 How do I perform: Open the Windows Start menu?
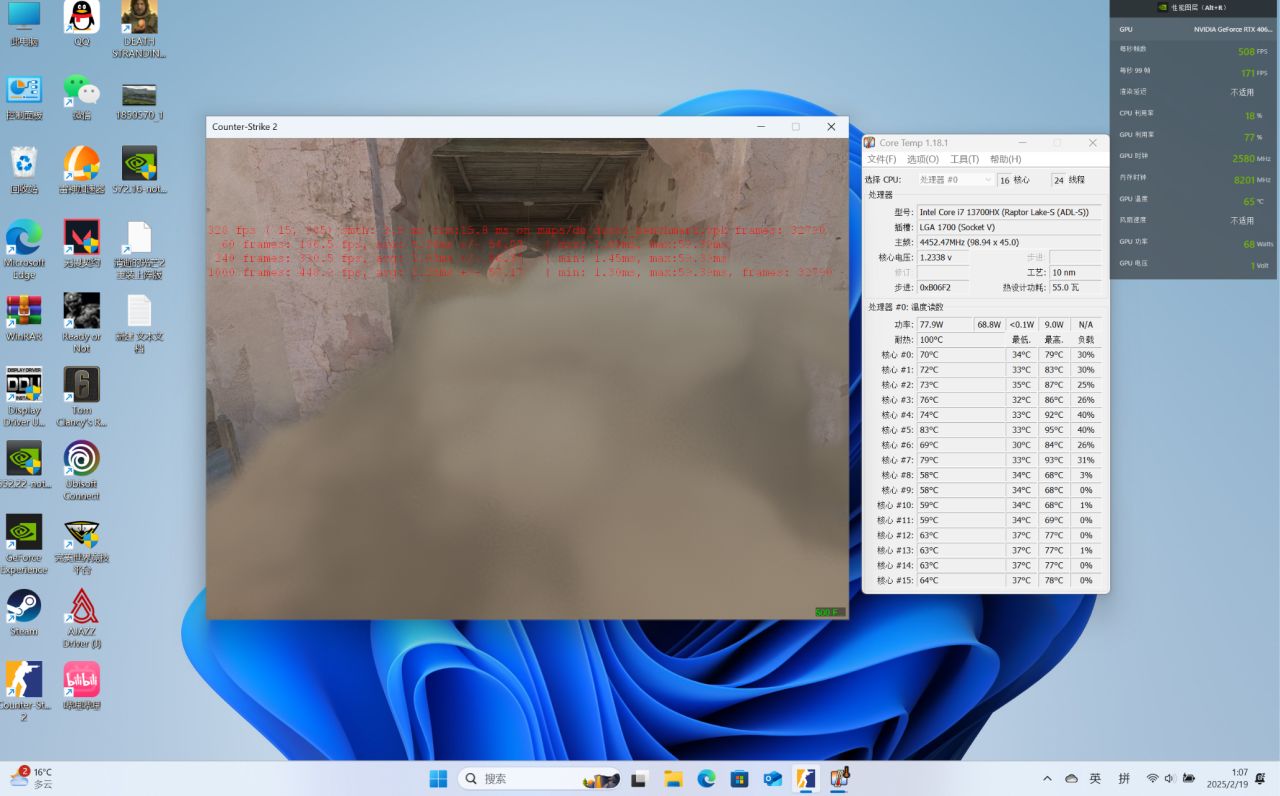tap(438, 778)
